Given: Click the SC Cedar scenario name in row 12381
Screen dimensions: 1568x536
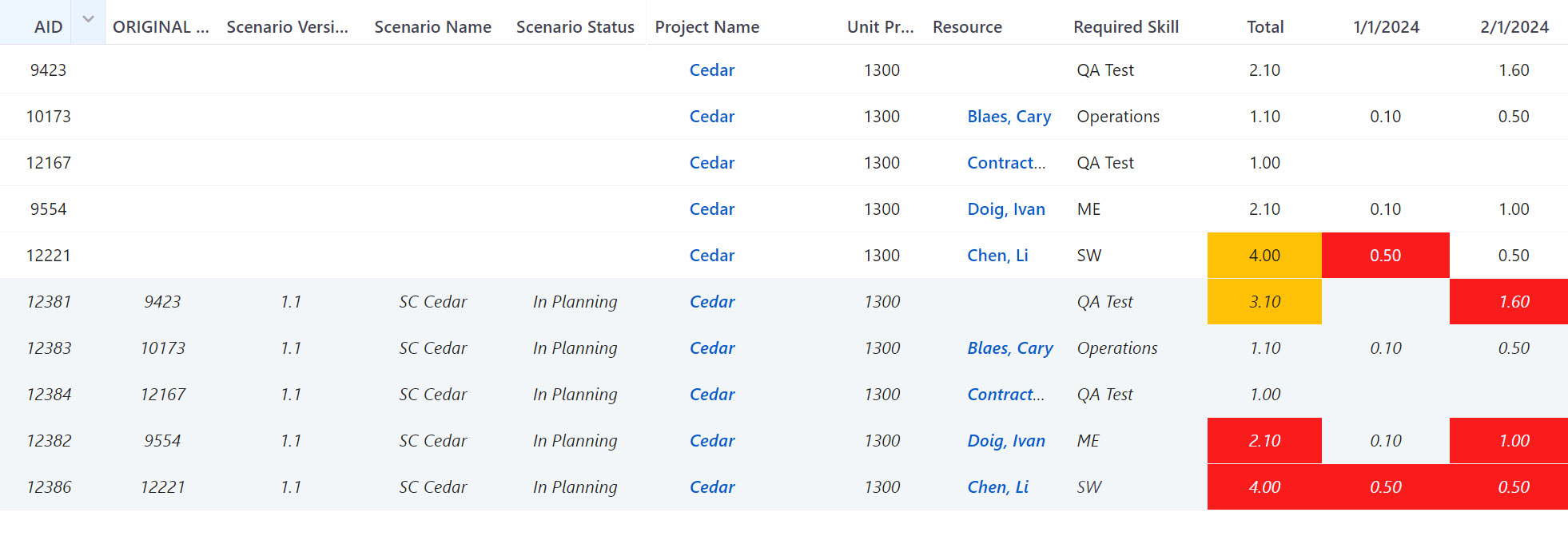Looking at the screenshot, I should [432, 302].
